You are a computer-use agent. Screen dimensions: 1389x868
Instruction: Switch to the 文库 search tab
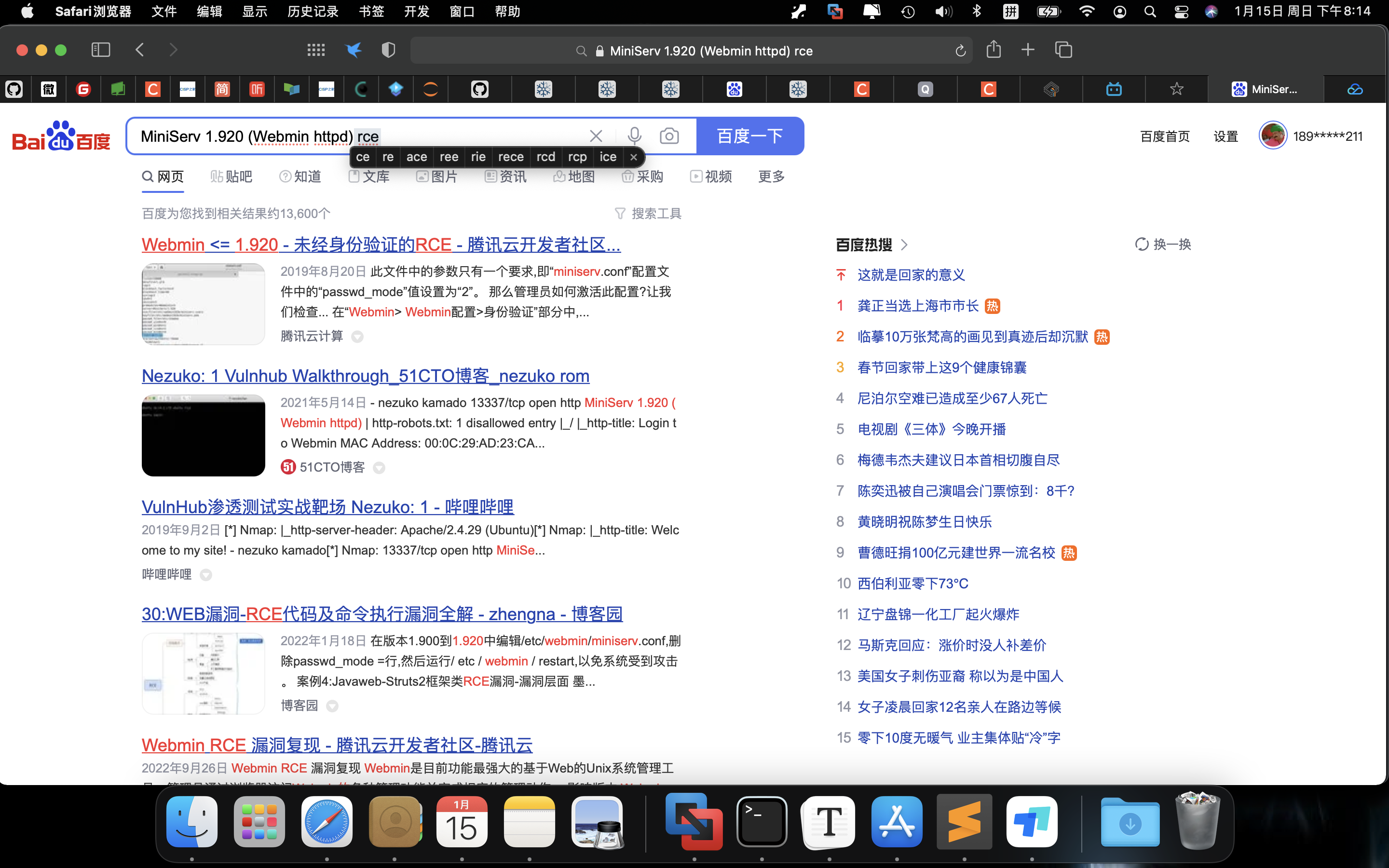point(369,176)
